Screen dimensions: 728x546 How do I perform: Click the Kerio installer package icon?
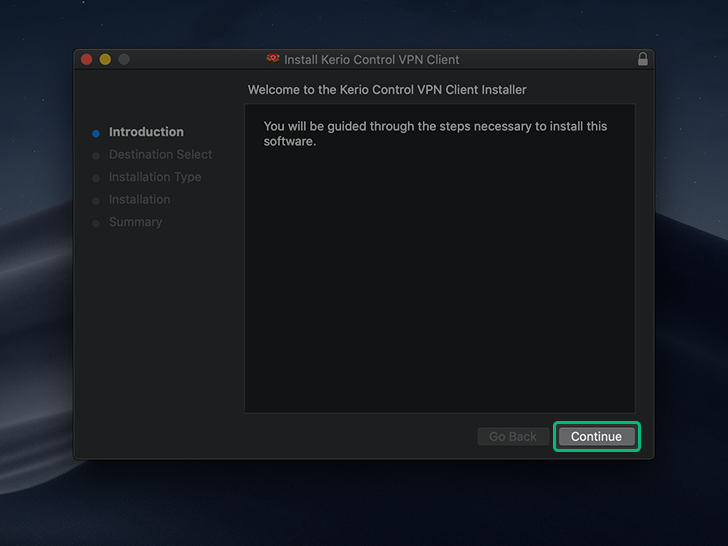[x=273, y=59]
